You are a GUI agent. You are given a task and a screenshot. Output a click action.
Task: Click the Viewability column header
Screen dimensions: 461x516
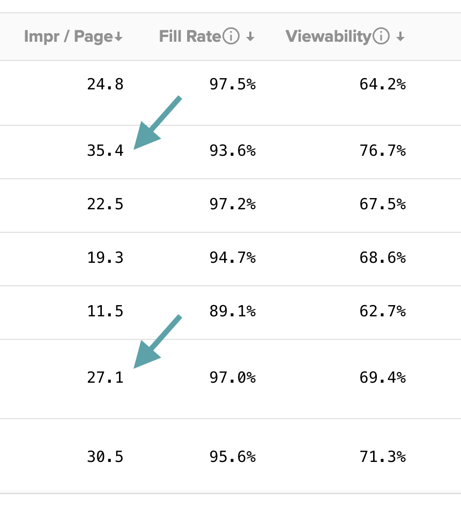click(x=345, y=36)
